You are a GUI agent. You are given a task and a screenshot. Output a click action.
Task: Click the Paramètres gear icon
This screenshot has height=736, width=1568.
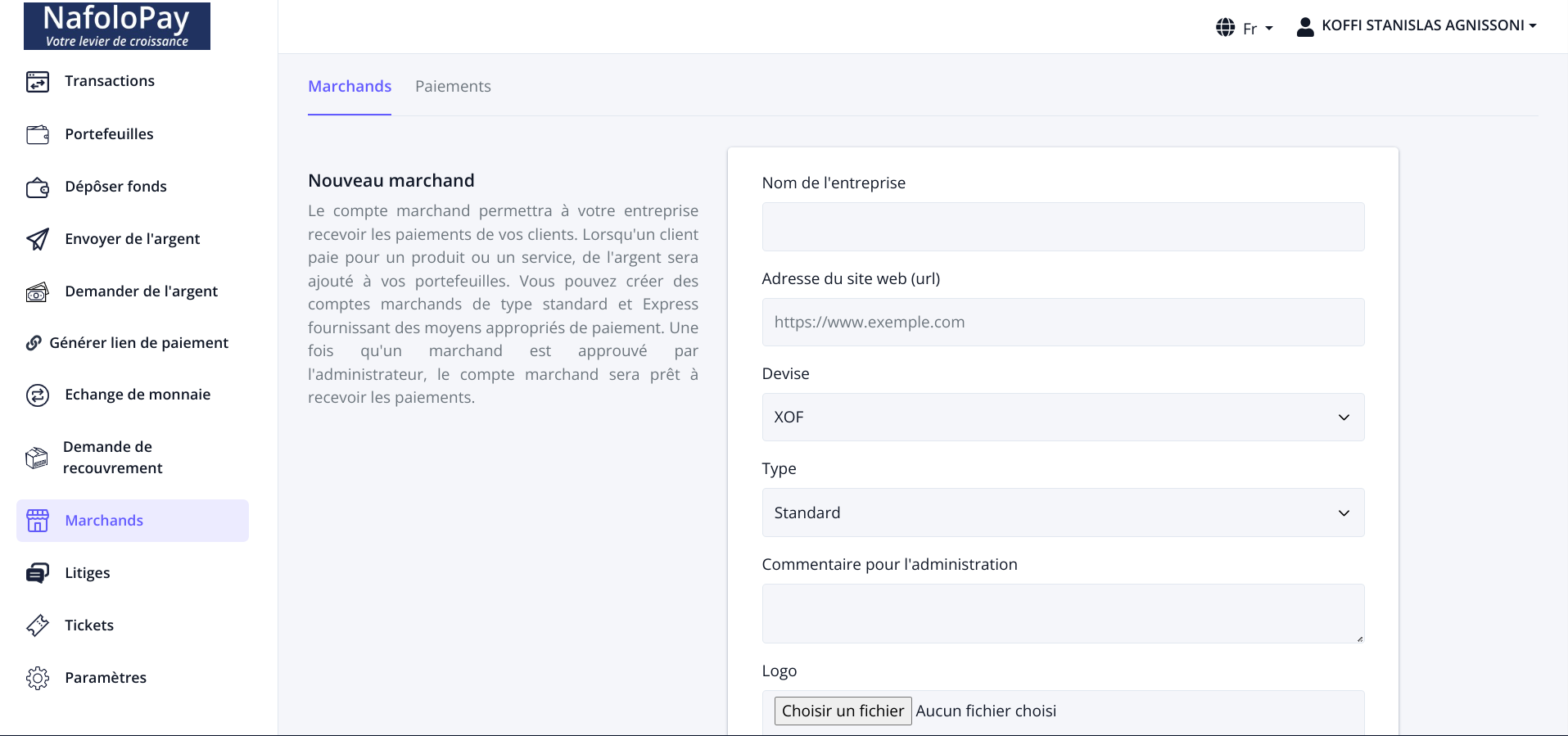click(38, 678)
